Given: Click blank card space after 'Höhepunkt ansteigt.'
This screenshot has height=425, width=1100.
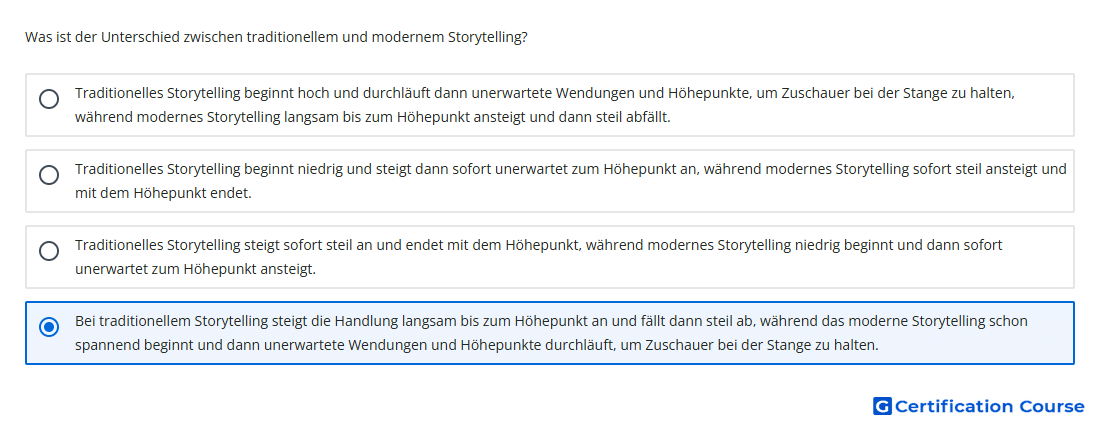Looking at the screenshot, I should 695,269.
